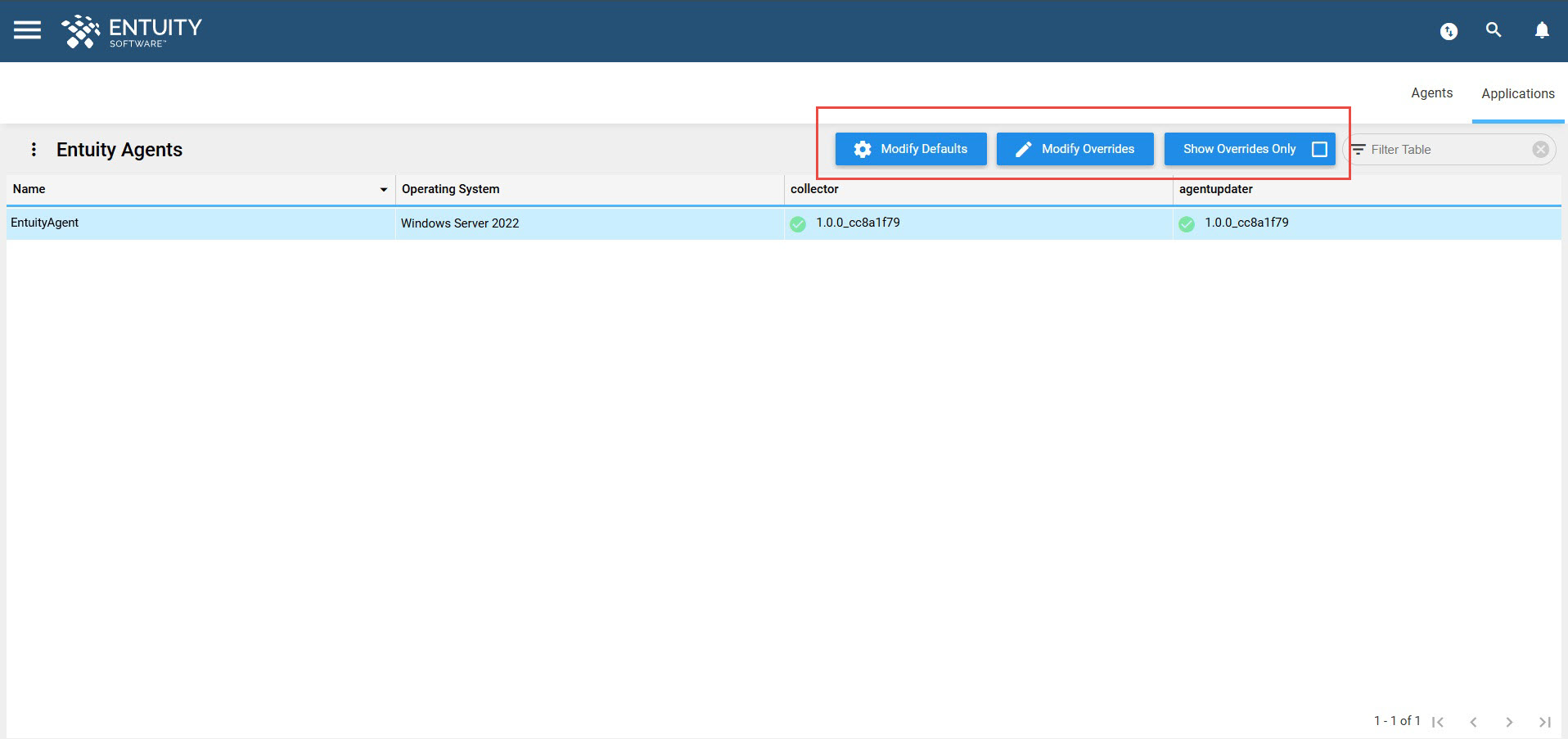Go to the last page of results

pos(1545,722)
